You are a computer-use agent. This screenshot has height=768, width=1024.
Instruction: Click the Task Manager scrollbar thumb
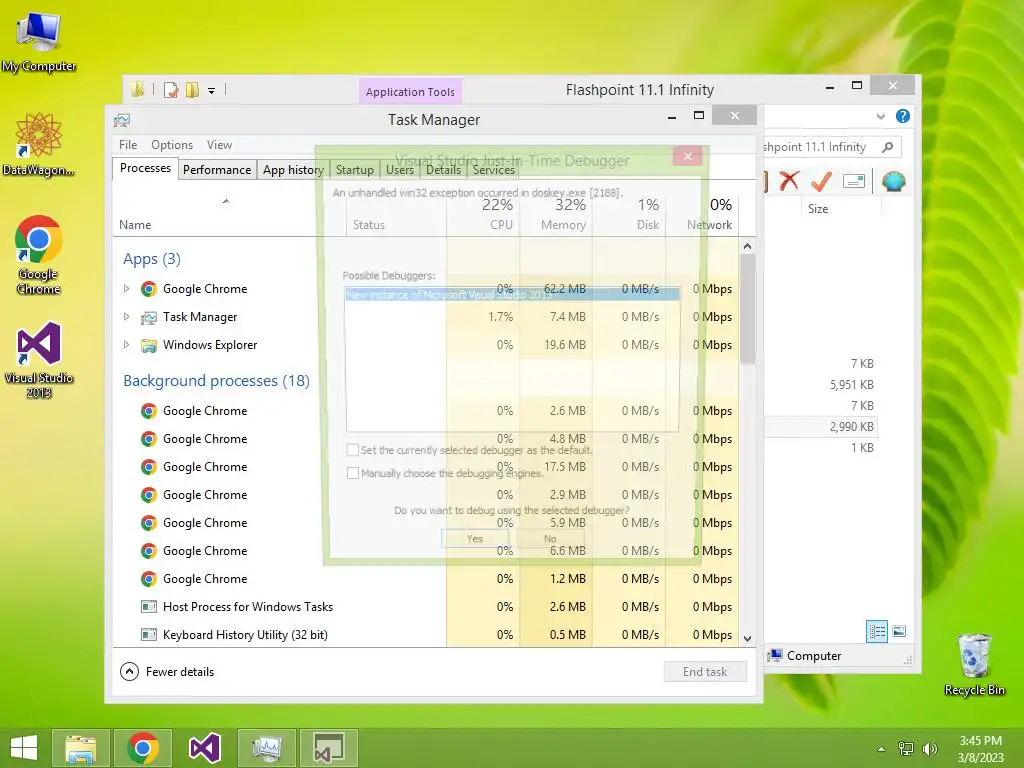747,309
